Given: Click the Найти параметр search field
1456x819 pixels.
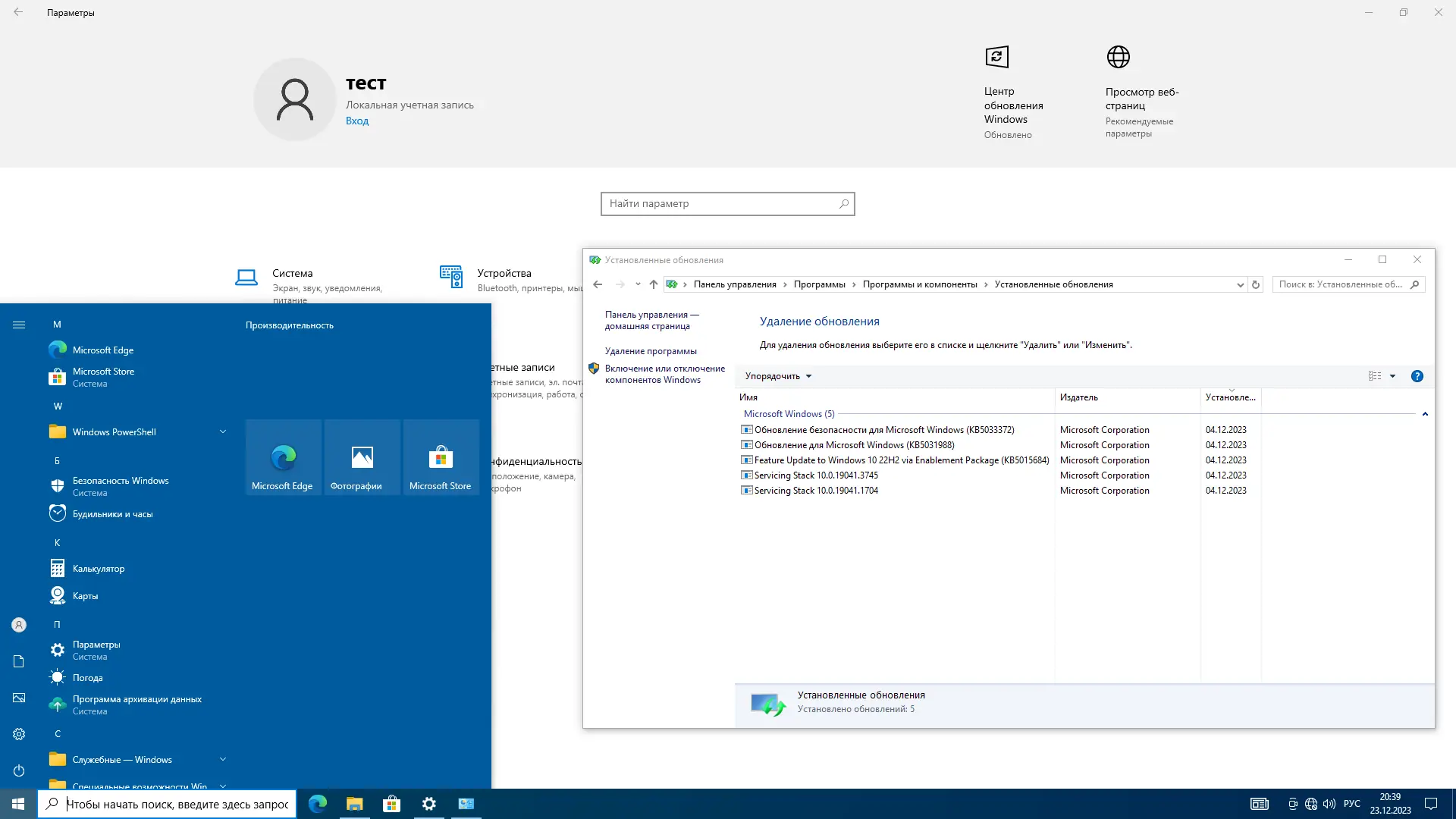Looking at the screenshot, I should click(x=720, y=204).
